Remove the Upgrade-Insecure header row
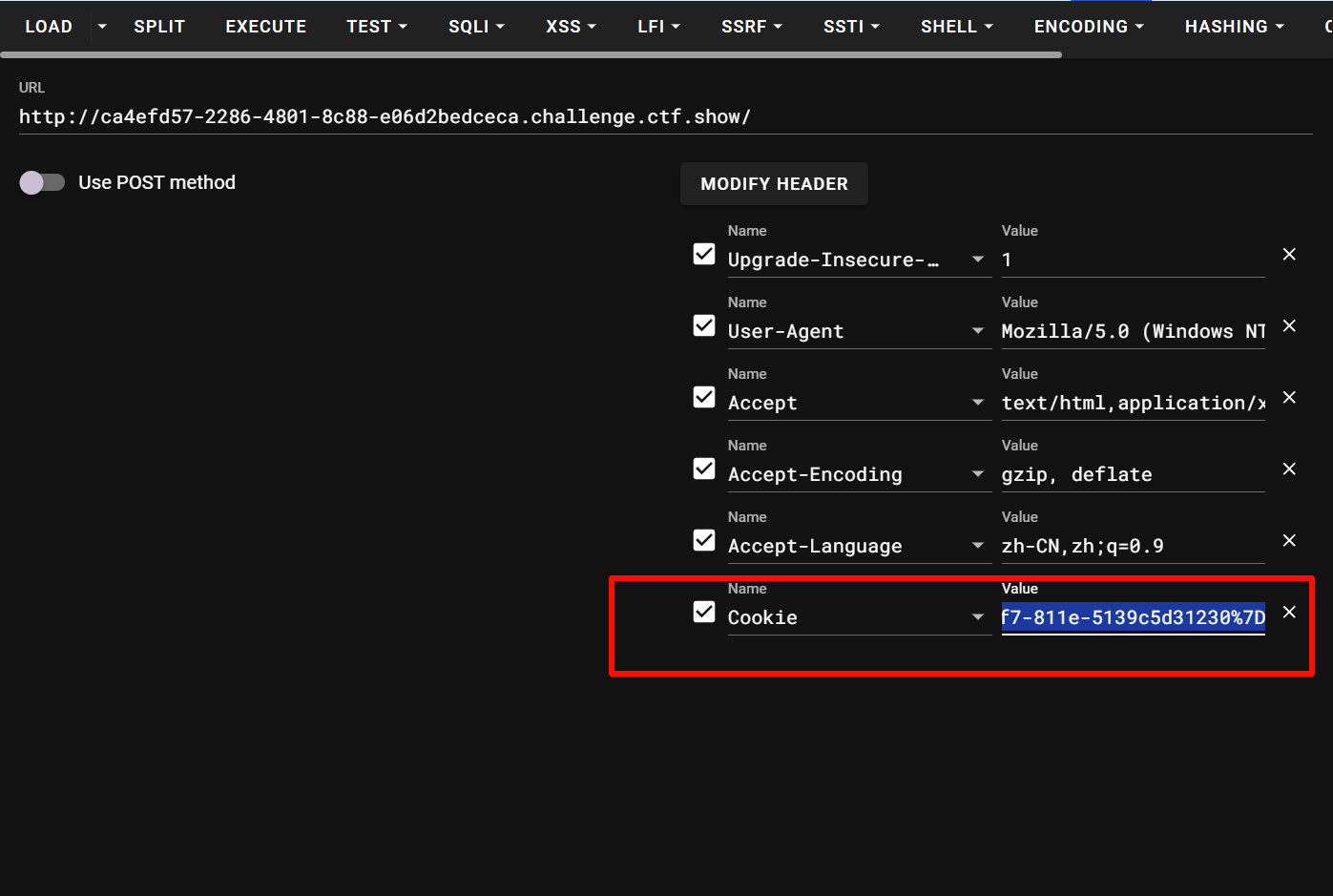 [1289, 255]
